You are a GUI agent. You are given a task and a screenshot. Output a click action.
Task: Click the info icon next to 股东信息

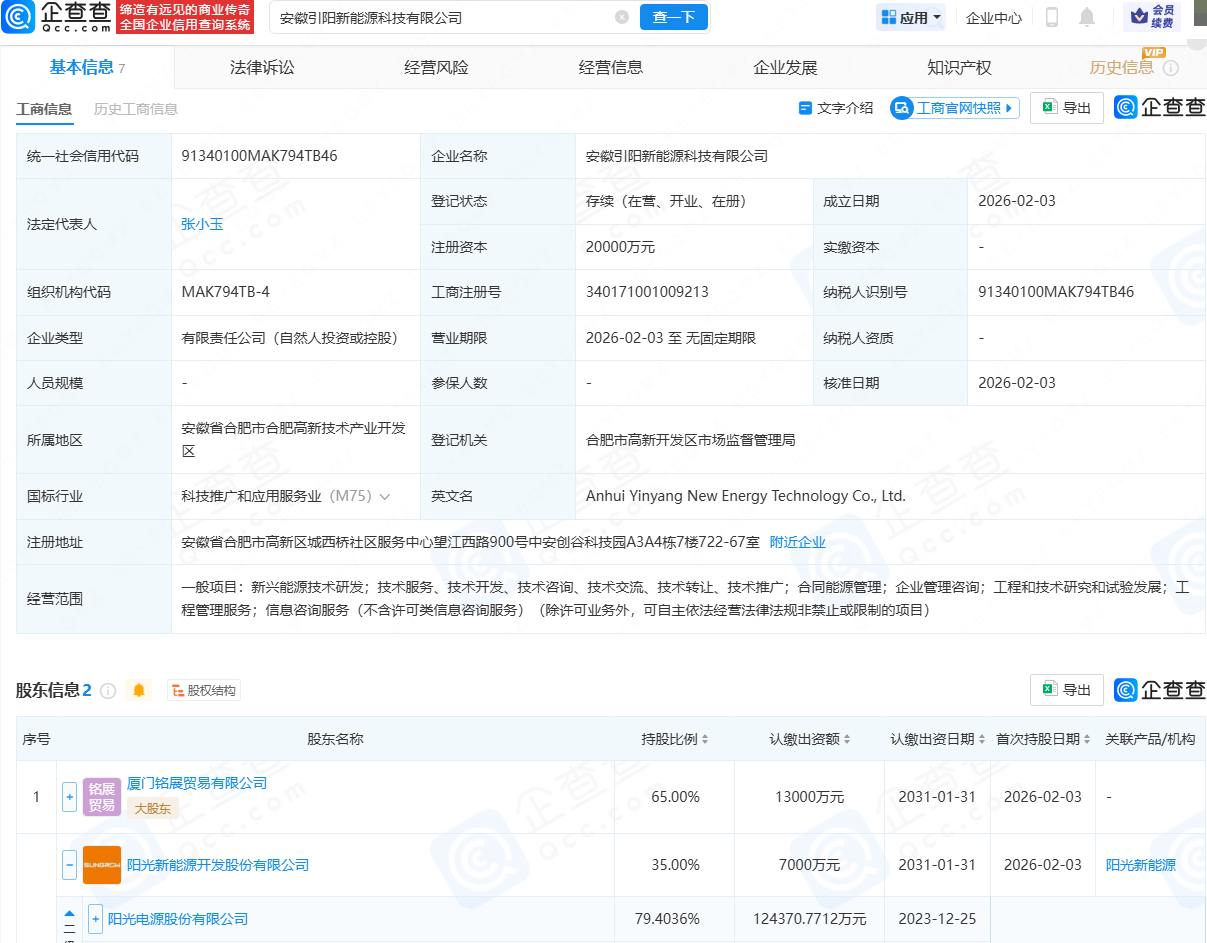click(x=108, y=690)
